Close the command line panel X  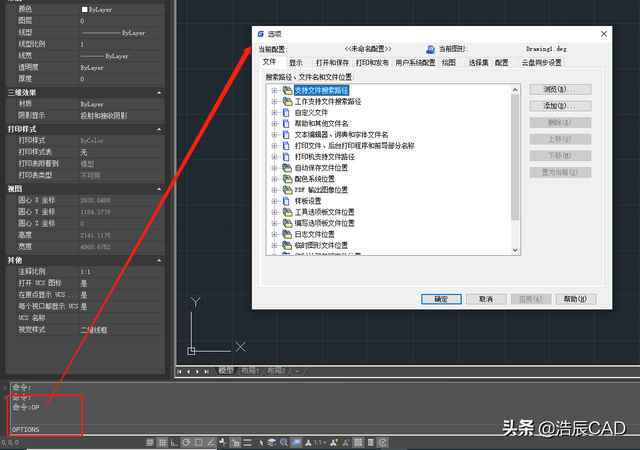coord(5,388)
